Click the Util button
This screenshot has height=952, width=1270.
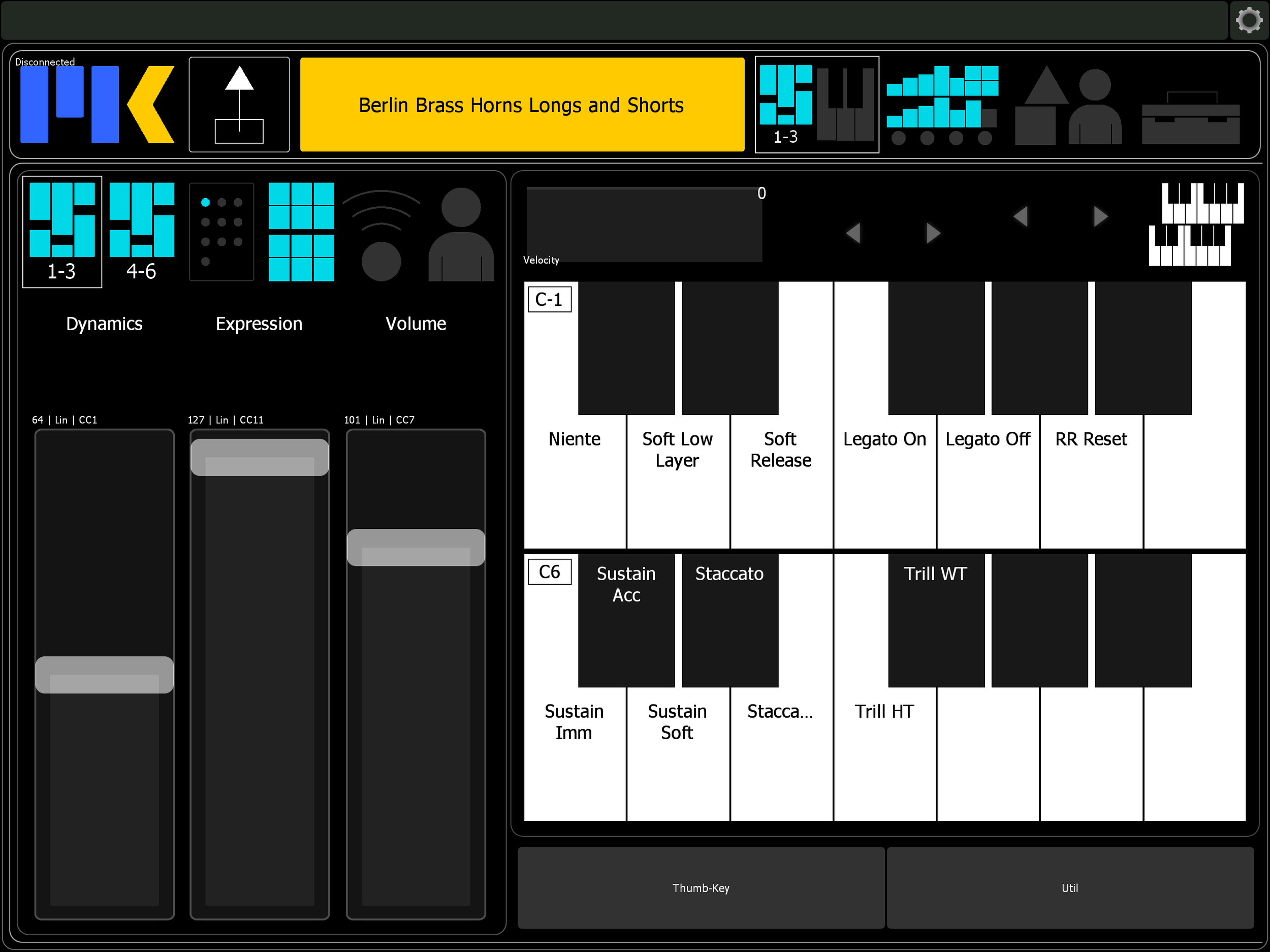[x=1070, y=887]
